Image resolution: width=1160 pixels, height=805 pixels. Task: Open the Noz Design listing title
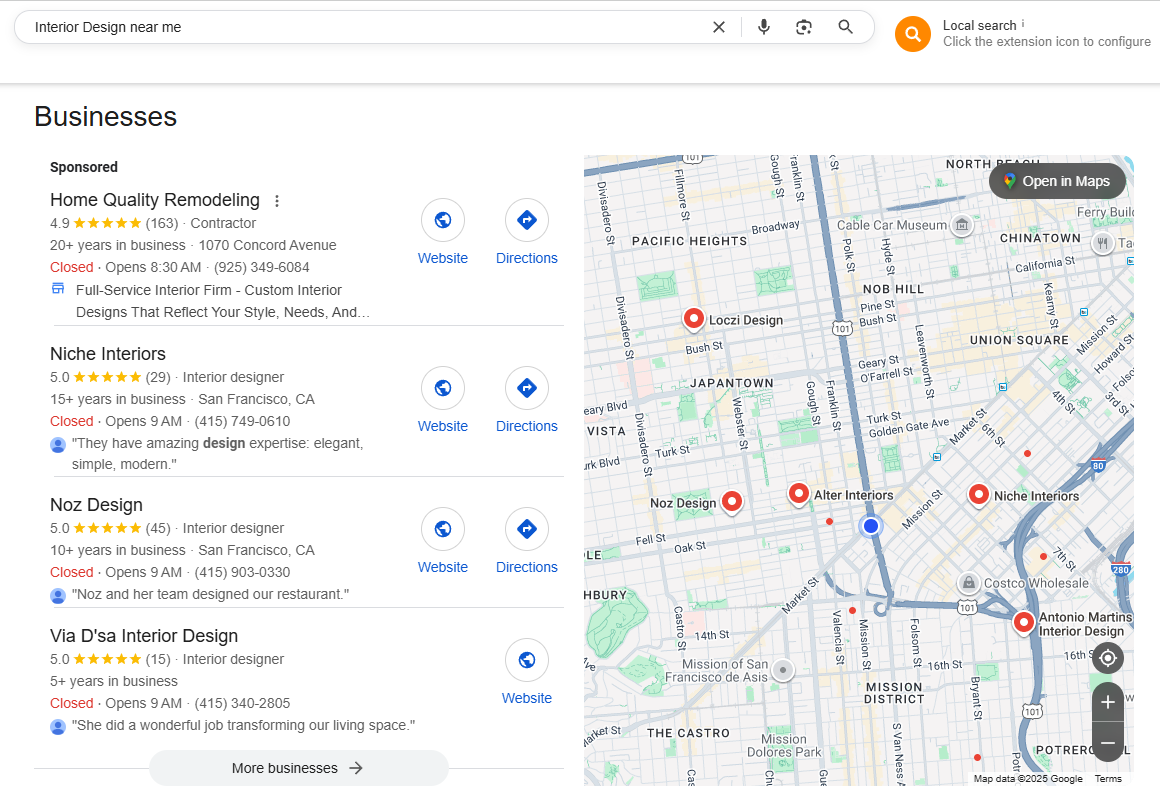coord(96,505)
